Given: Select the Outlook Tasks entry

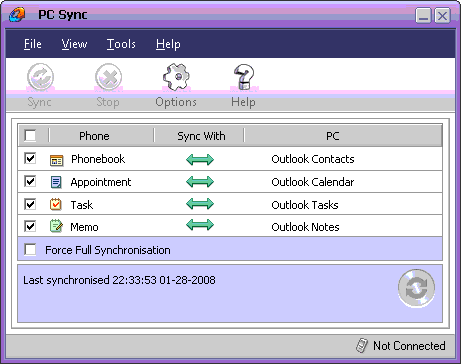Looking at the screenshot, I should 305,205.
